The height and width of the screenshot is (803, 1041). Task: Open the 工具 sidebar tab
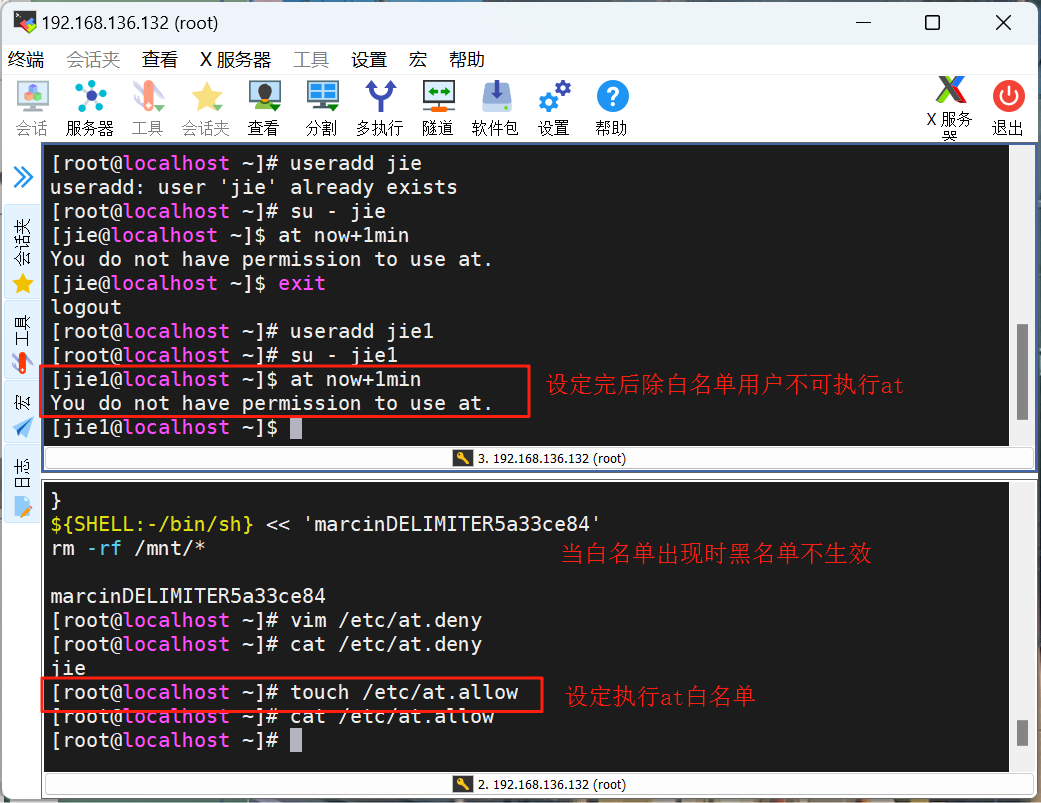[x=23, y=342]
